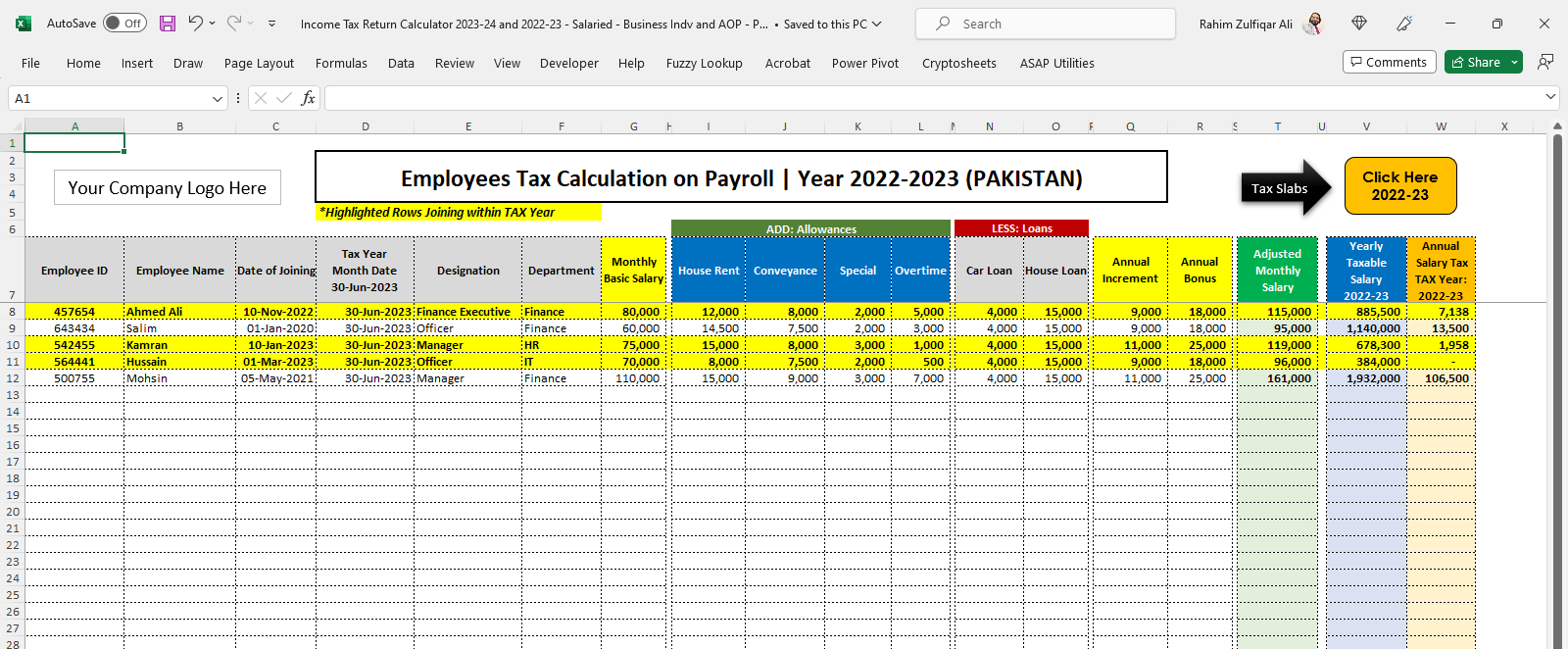This screenshot has height=649, width=1568.
Task: Select the Employees Tax Calculation title
Action: pyautogui.click(x=741, y=177)
